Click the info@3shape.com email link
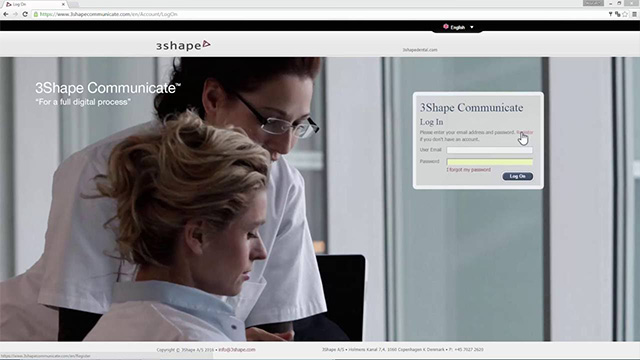The width and height of the screenshot is (640, 360). 237,350
